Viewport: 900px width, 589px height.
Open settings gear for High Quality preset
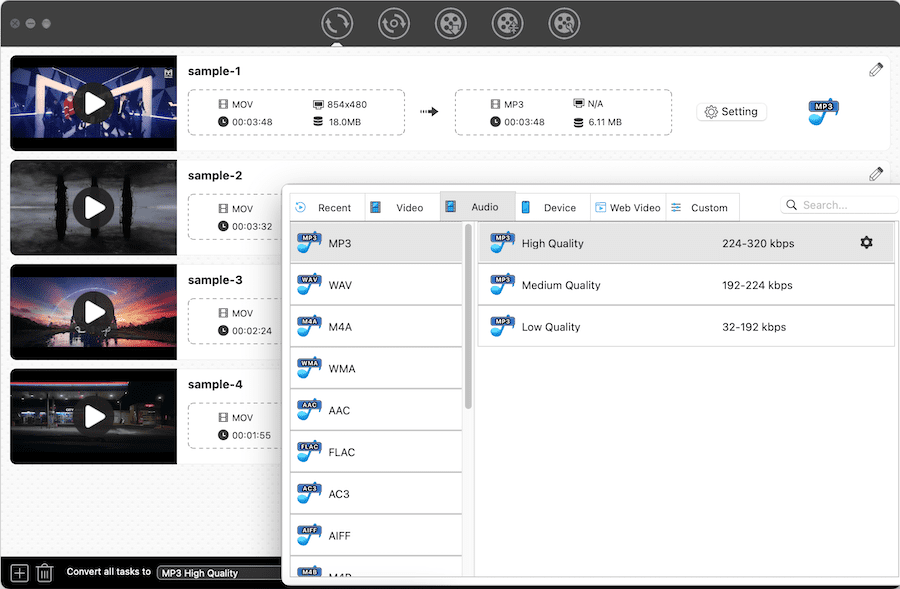[866, 243]
